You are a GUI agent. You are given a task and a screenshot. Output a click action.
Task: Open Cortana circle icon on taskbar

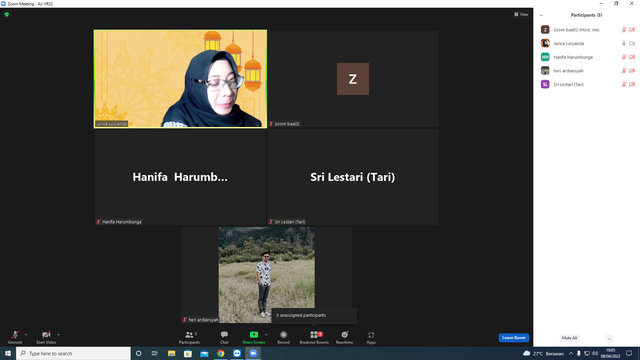pos(138,353)
